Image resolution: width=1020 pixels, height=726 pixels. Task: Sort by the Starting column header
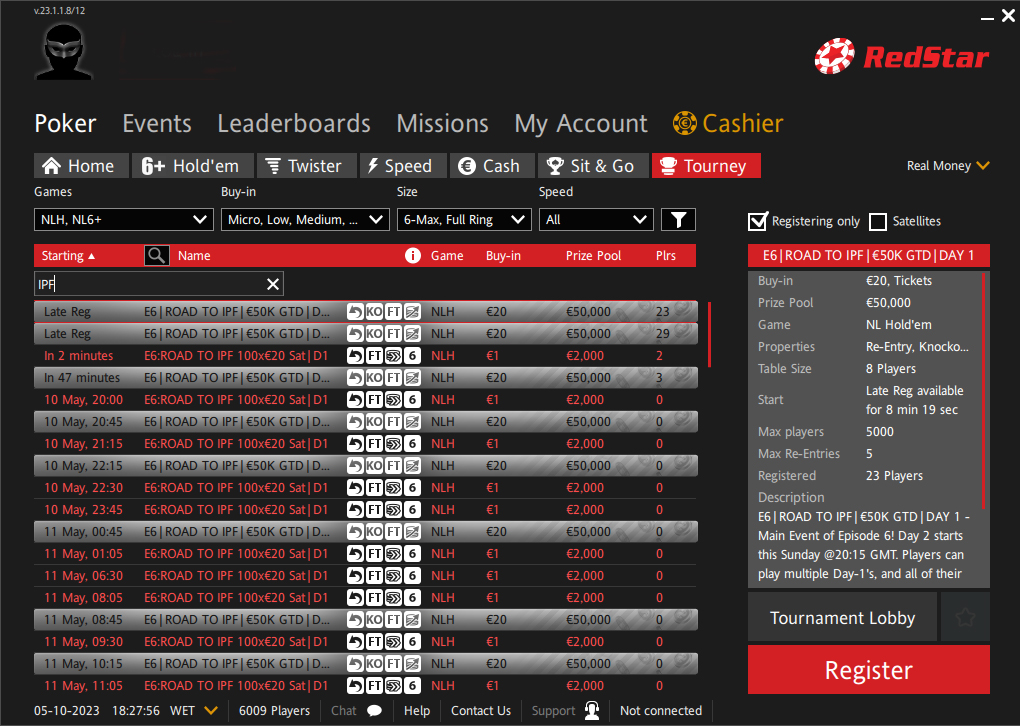(68, 256)
